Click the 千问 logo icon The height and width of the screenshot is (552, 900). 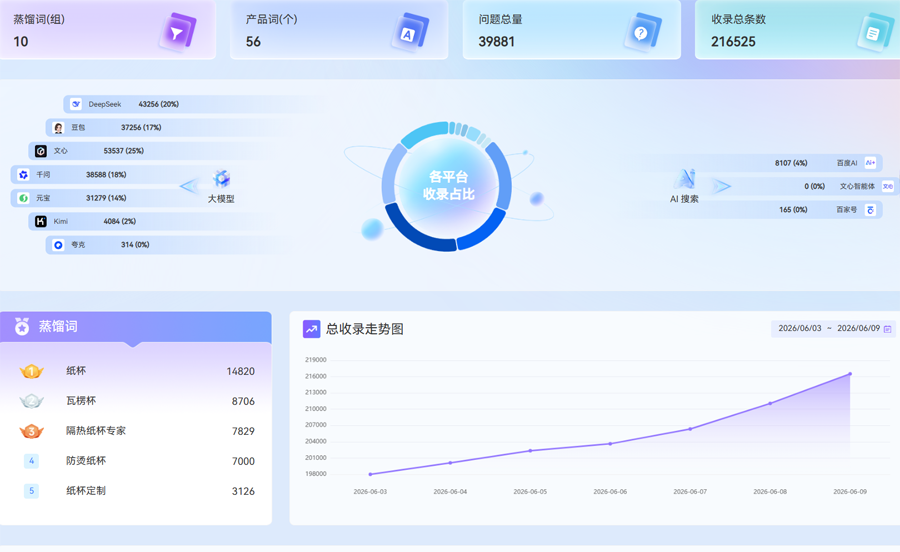coord(23,174)
